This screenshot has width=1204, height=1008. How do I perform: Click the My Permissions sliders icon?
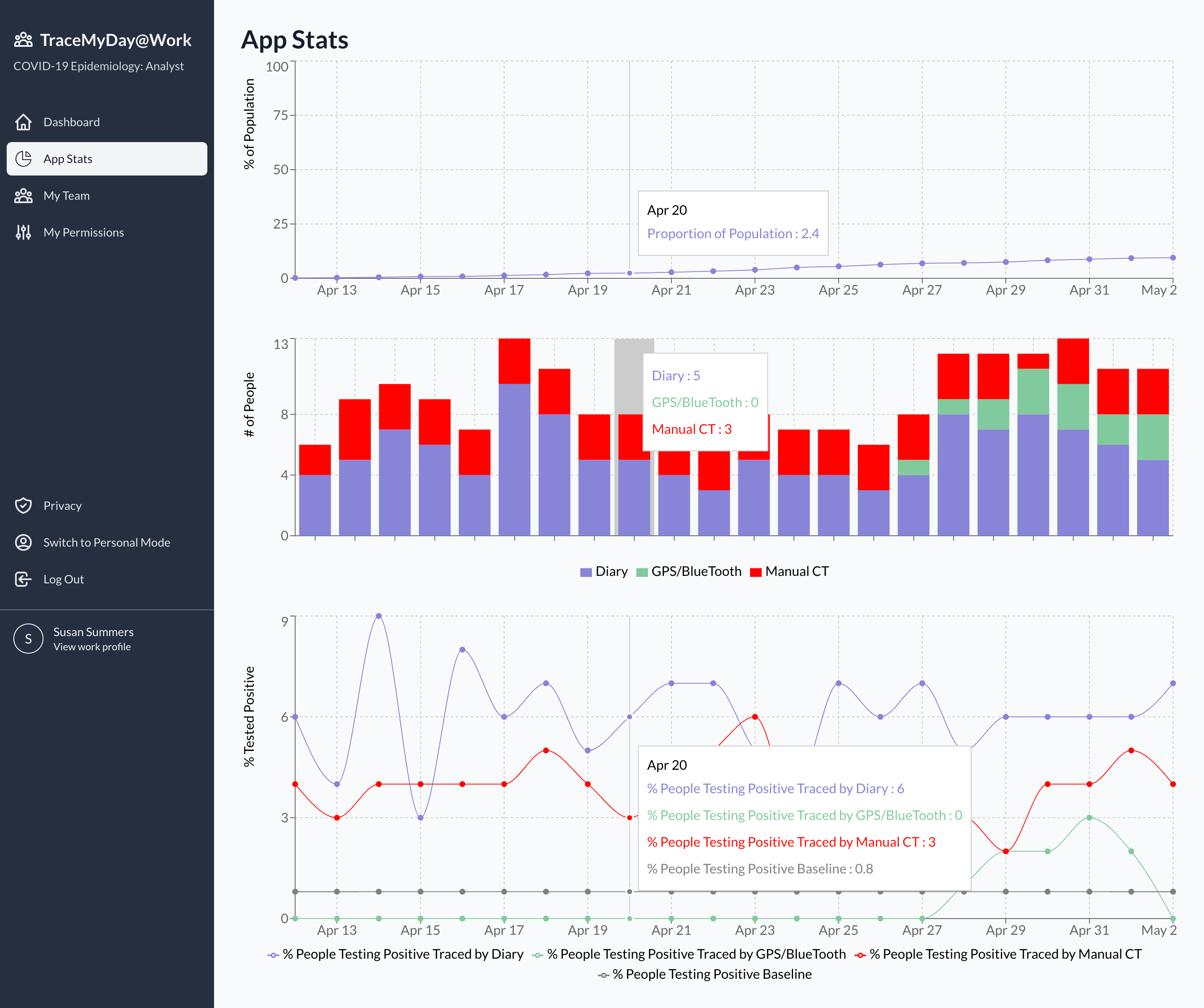(23, 232)
